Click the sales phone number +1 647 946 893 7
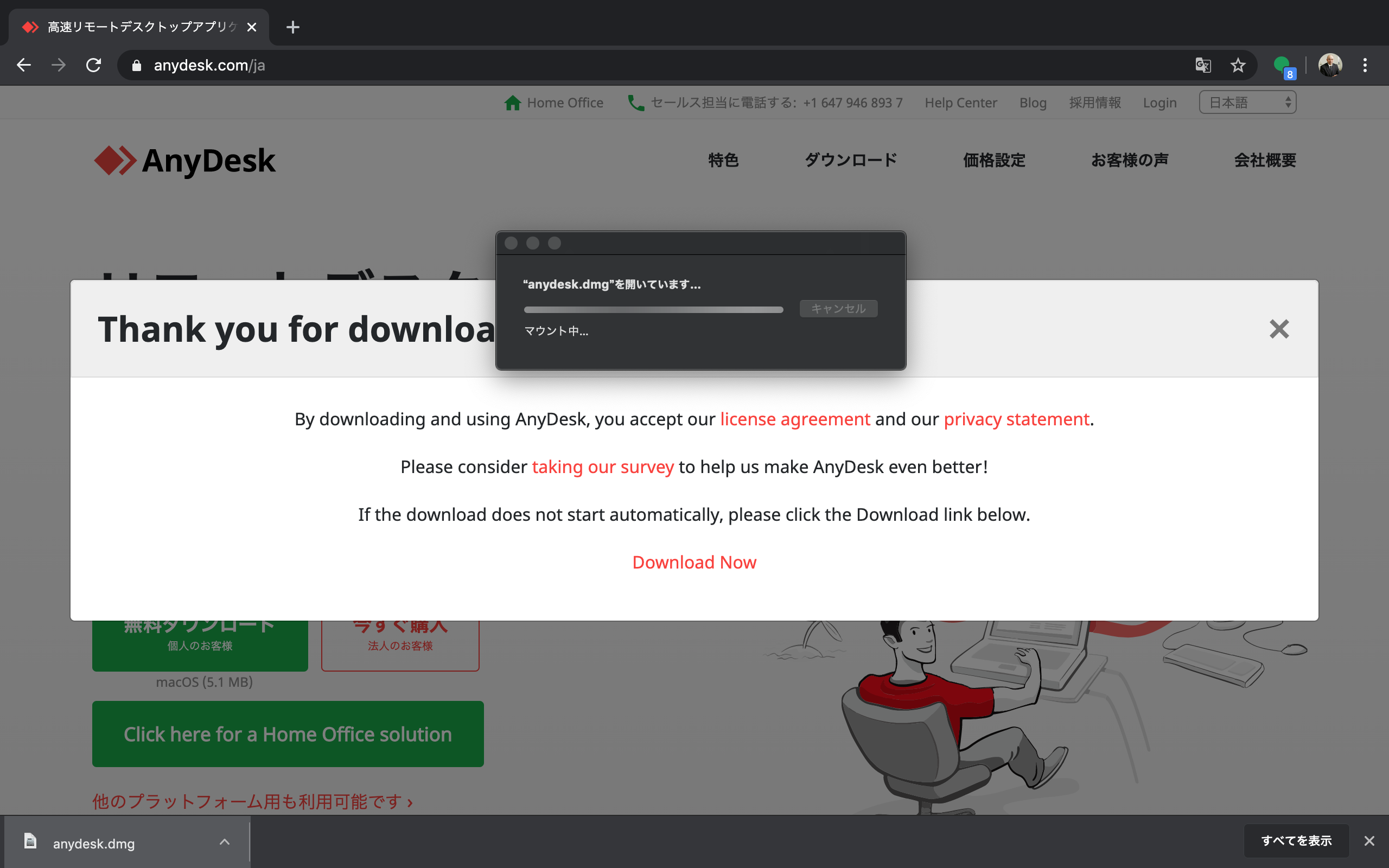This screenshot has width=1389, height=868. click(x=852, y=103)
